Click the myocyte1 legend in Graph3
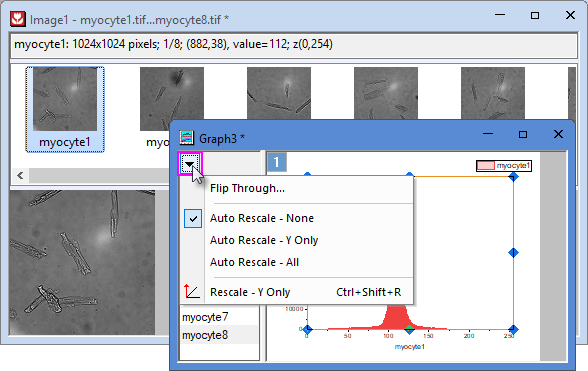 504,165
